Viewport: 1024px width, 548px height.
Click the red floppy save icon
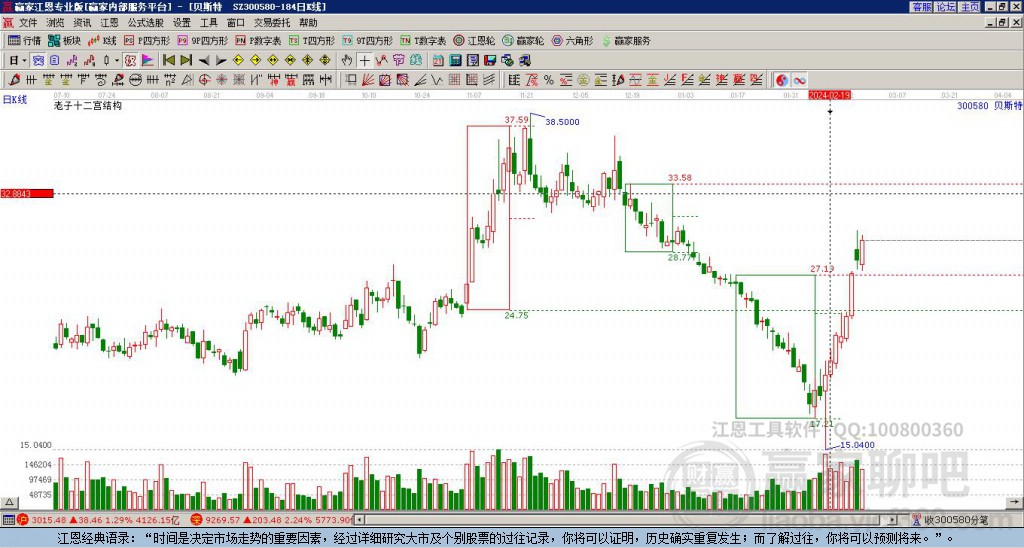(x=490, y=61)
